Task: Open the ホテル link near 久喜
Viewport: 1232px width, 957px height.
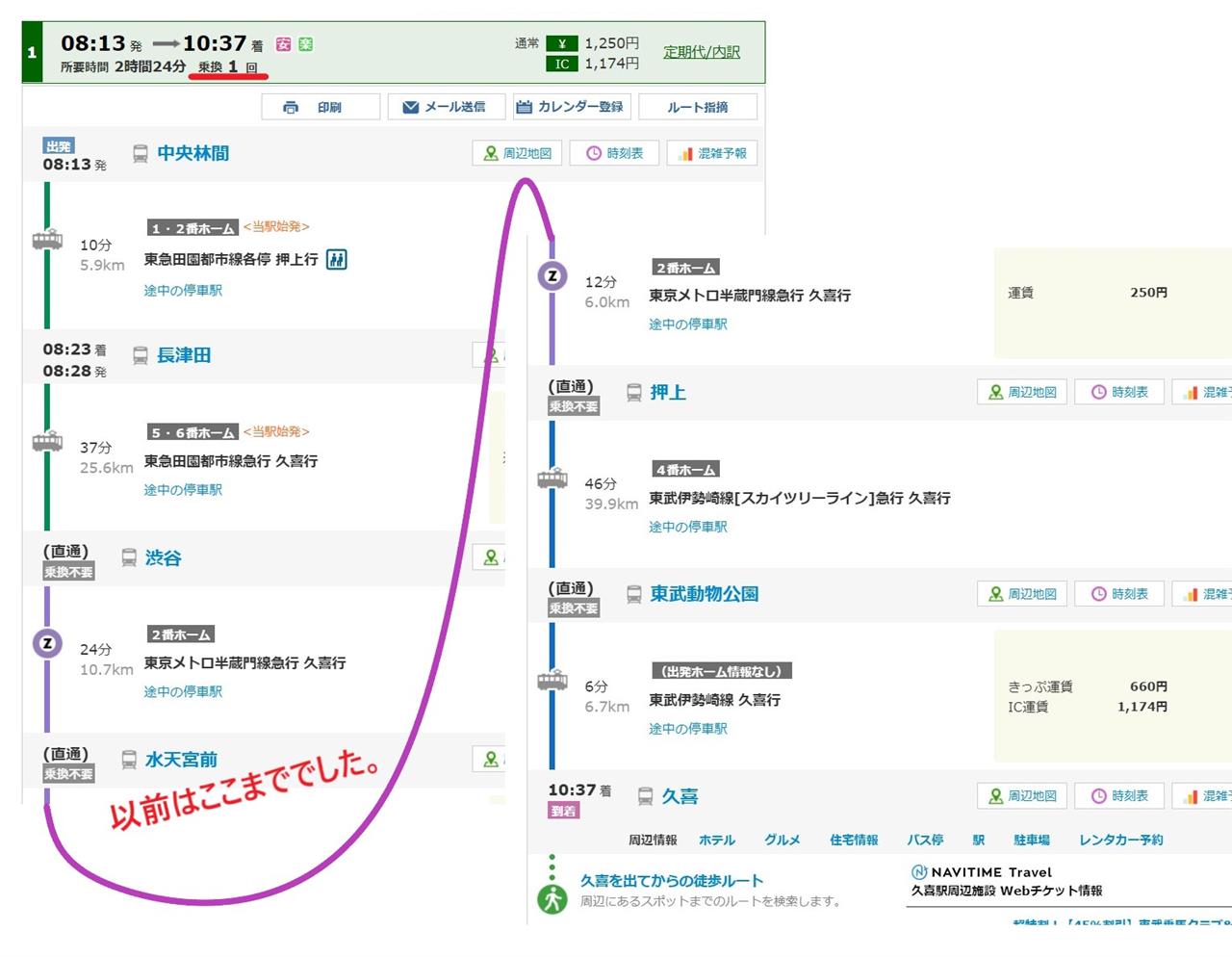Action: (717, 840)
